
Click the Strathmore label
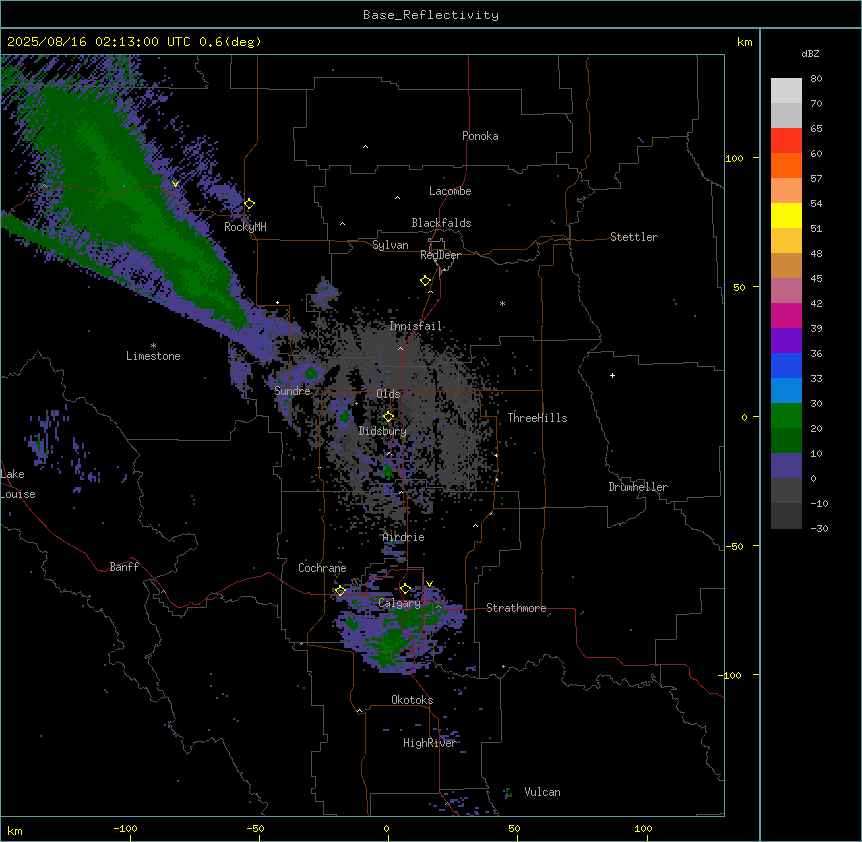point(516,608)
